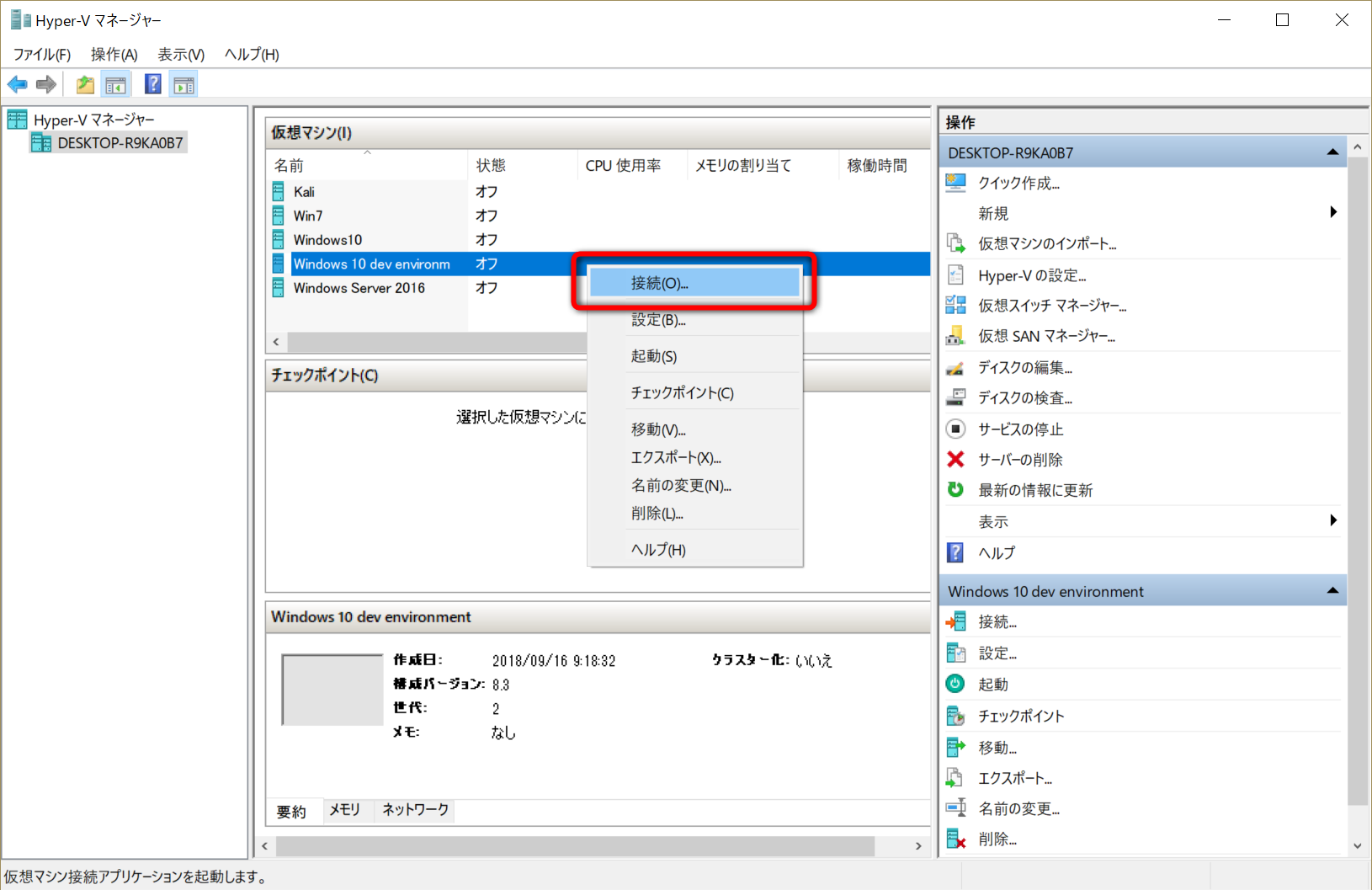
Task: Click the green 起動 power icon
Action: point(955,684)
